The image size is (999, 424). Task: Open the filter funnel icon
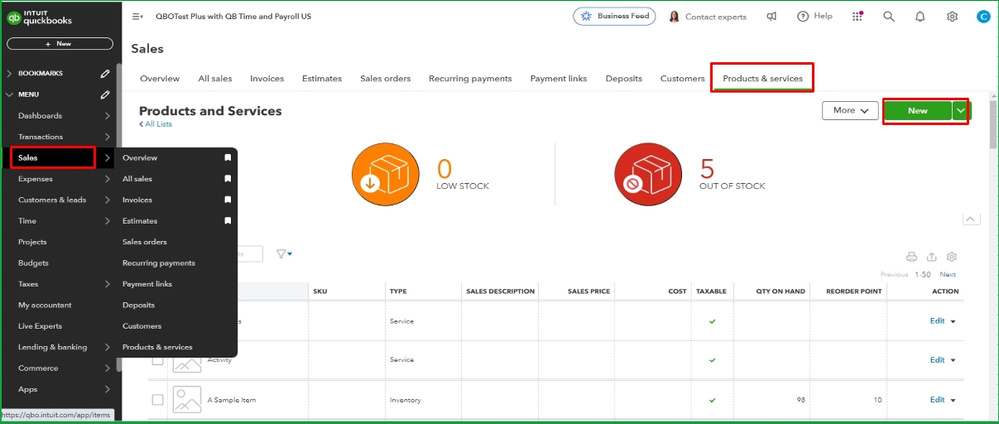(284, 254)
